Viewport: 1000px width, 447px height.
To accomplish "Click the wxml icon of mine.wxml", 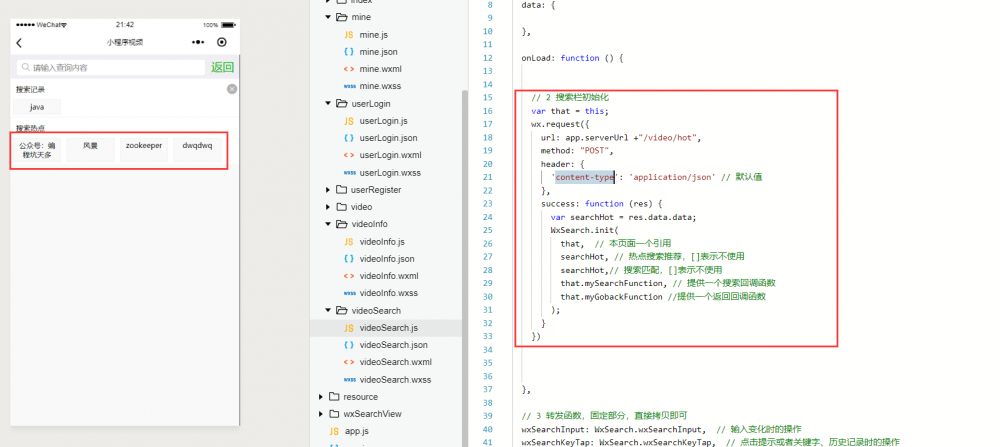I will (349, 69).
